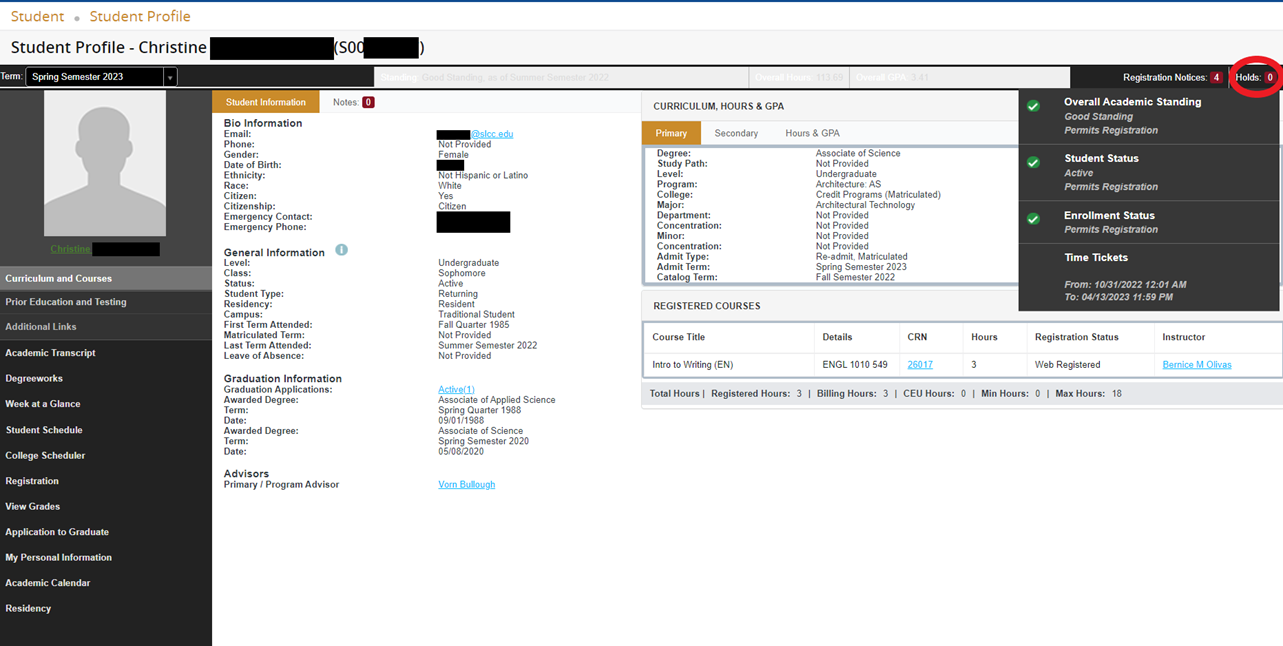Click the green check next to Overall Academic Standing
This screenshot has height=646, width=1283.
point(1033,106)
